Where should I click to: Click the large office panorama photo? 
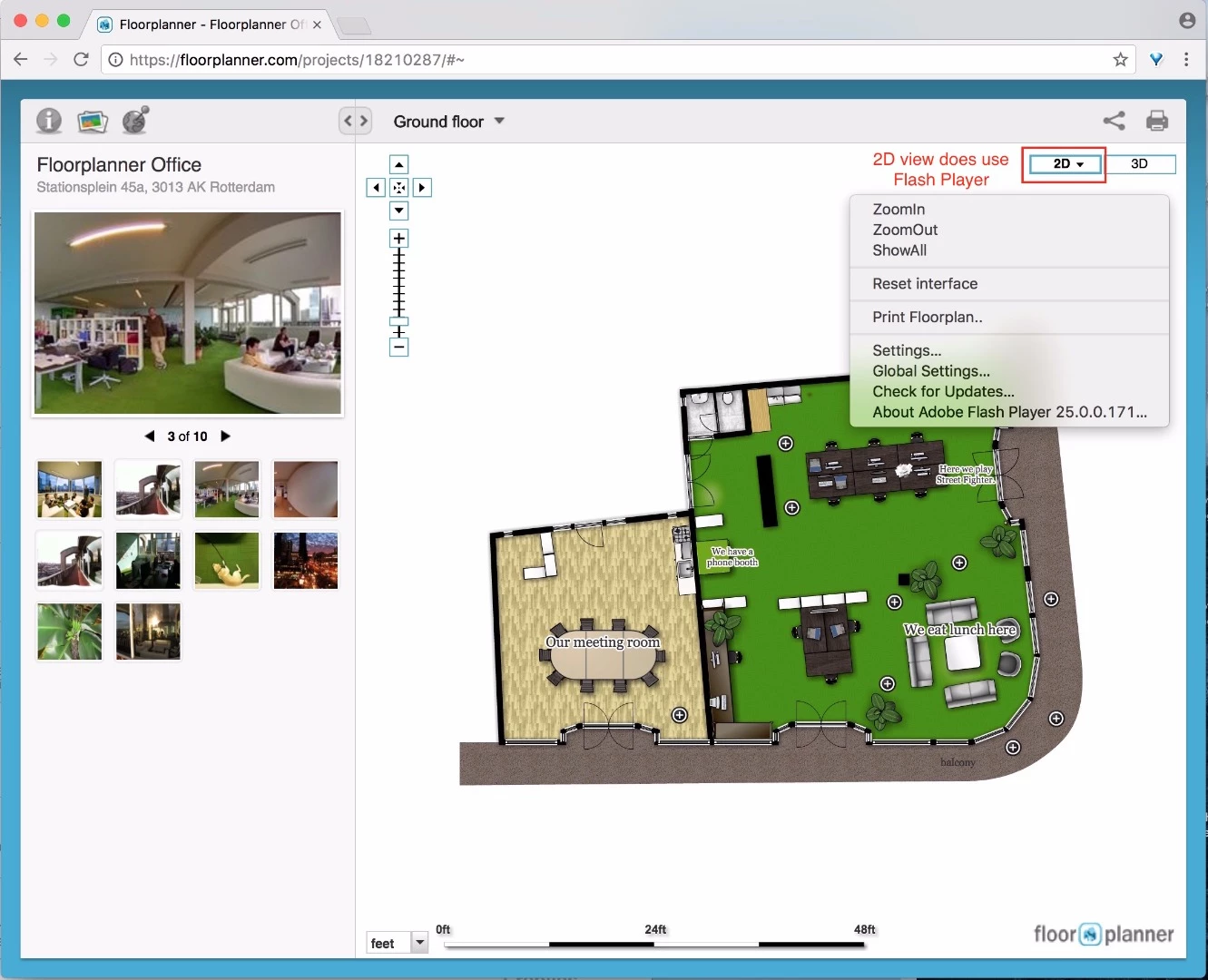(188, 313)
